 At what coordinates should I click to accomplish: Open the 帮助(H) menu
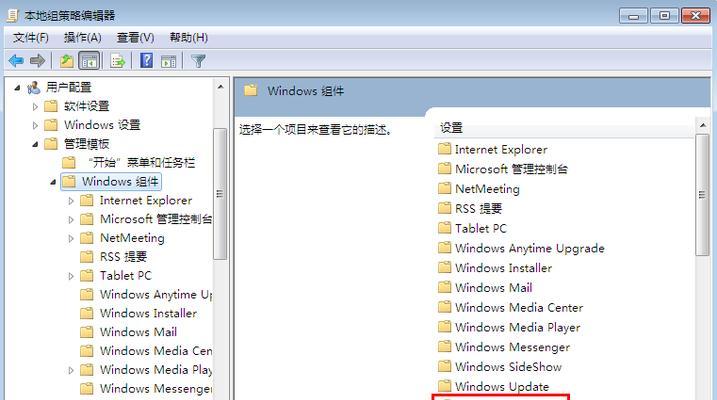(x=189, y=37)
